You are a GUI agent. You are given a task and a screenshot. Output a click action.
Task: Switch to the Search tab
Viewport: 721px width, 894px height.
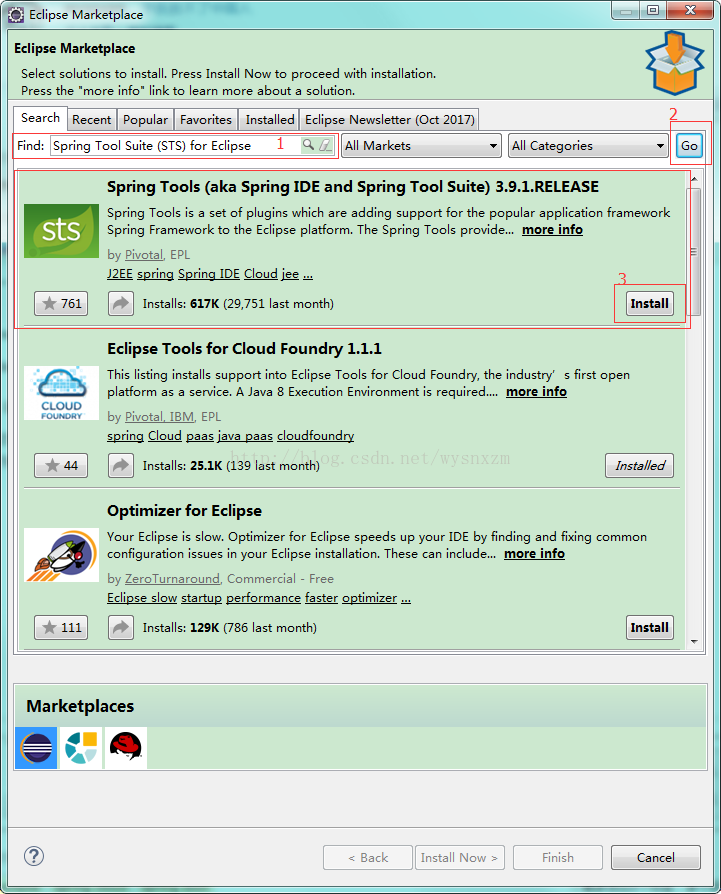40,118
